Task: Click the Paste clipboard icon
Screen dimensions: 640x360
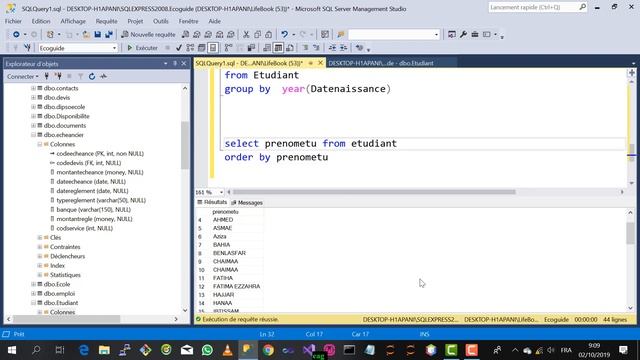Action: (x=269, y=35)
